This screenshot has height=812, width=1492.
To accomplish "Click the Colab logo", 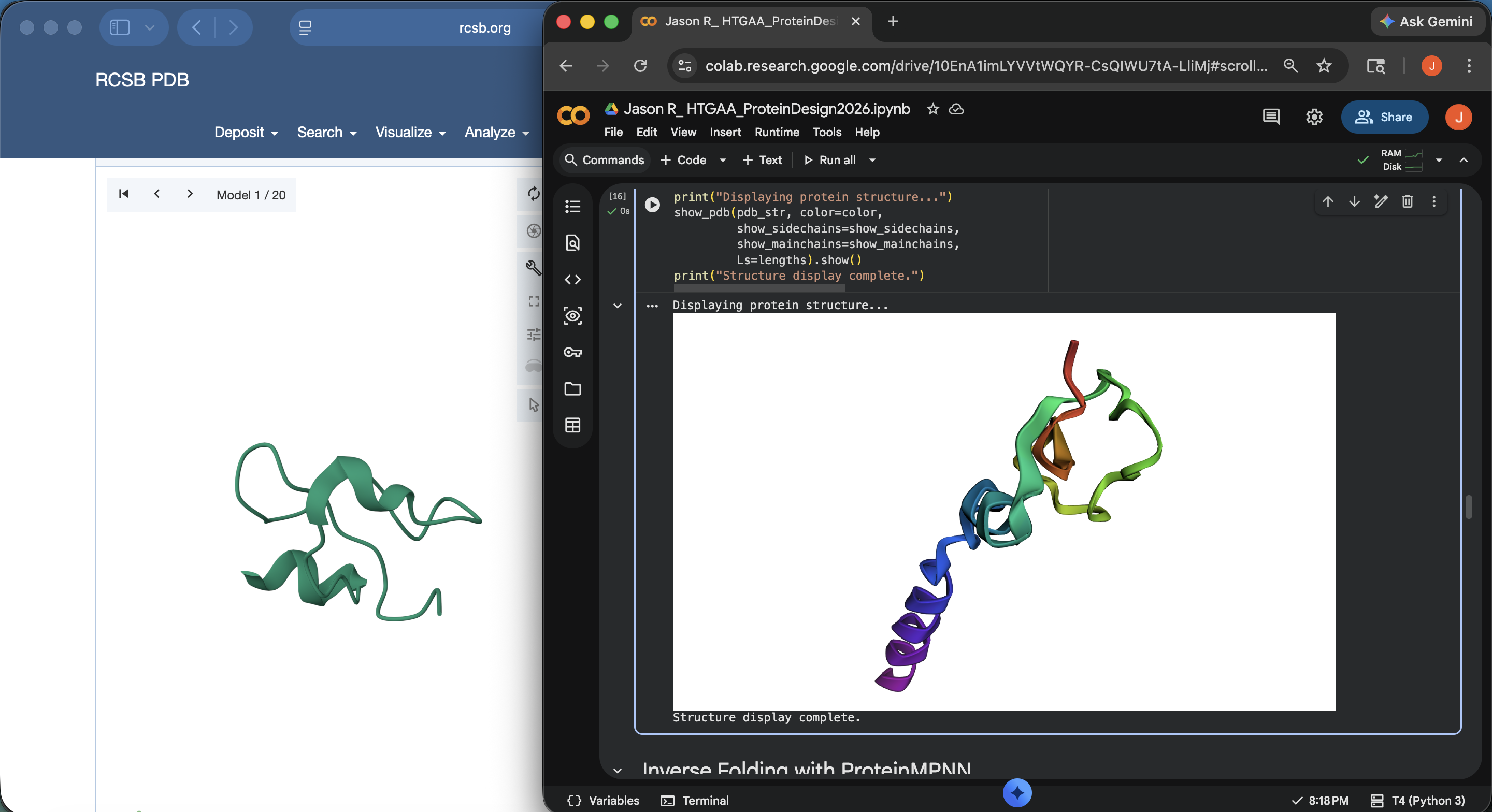I will point(573,116).
